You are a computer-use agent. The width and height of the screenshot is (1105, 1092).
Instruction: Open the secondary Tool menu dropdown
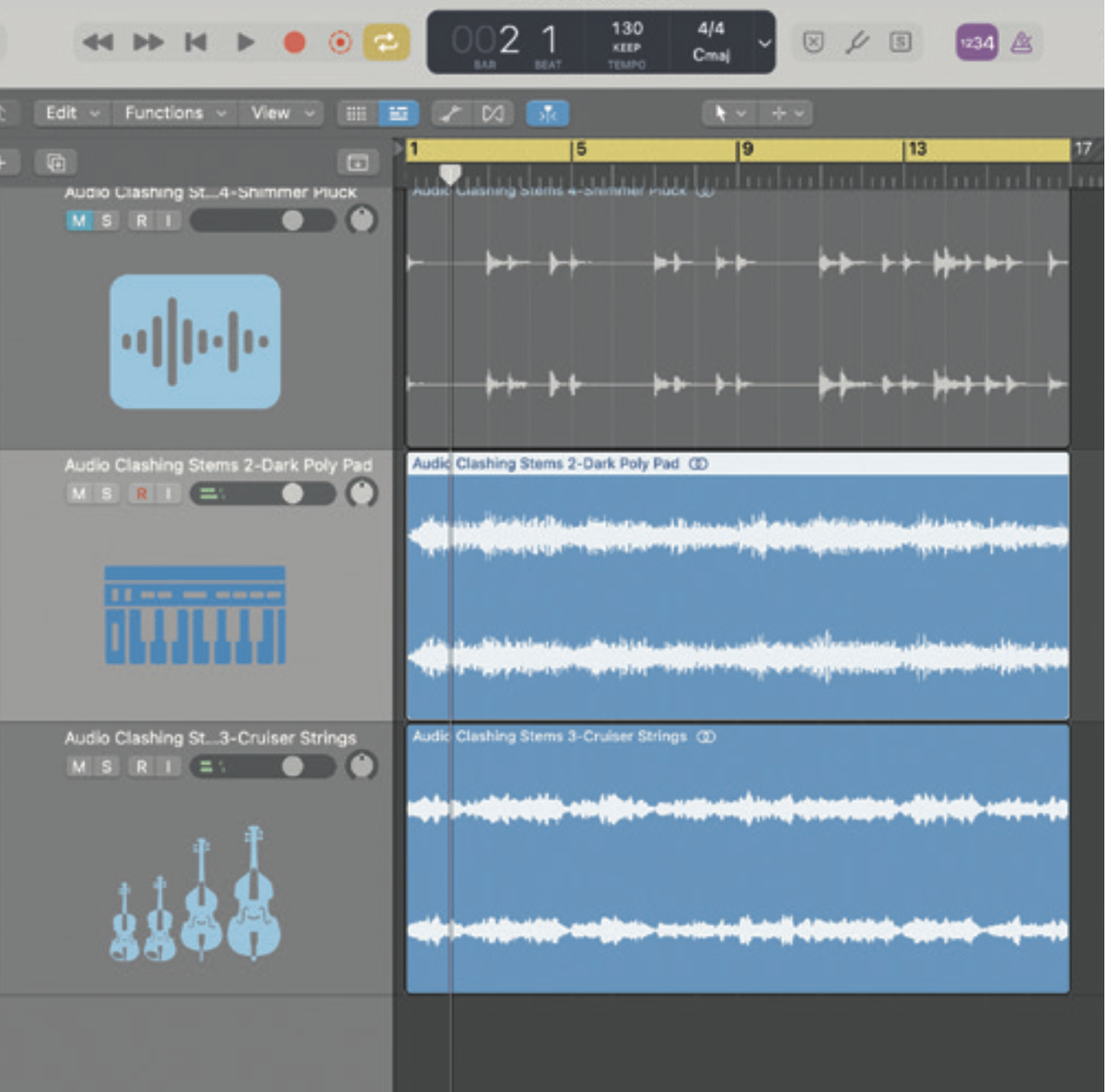coord(787,113)
